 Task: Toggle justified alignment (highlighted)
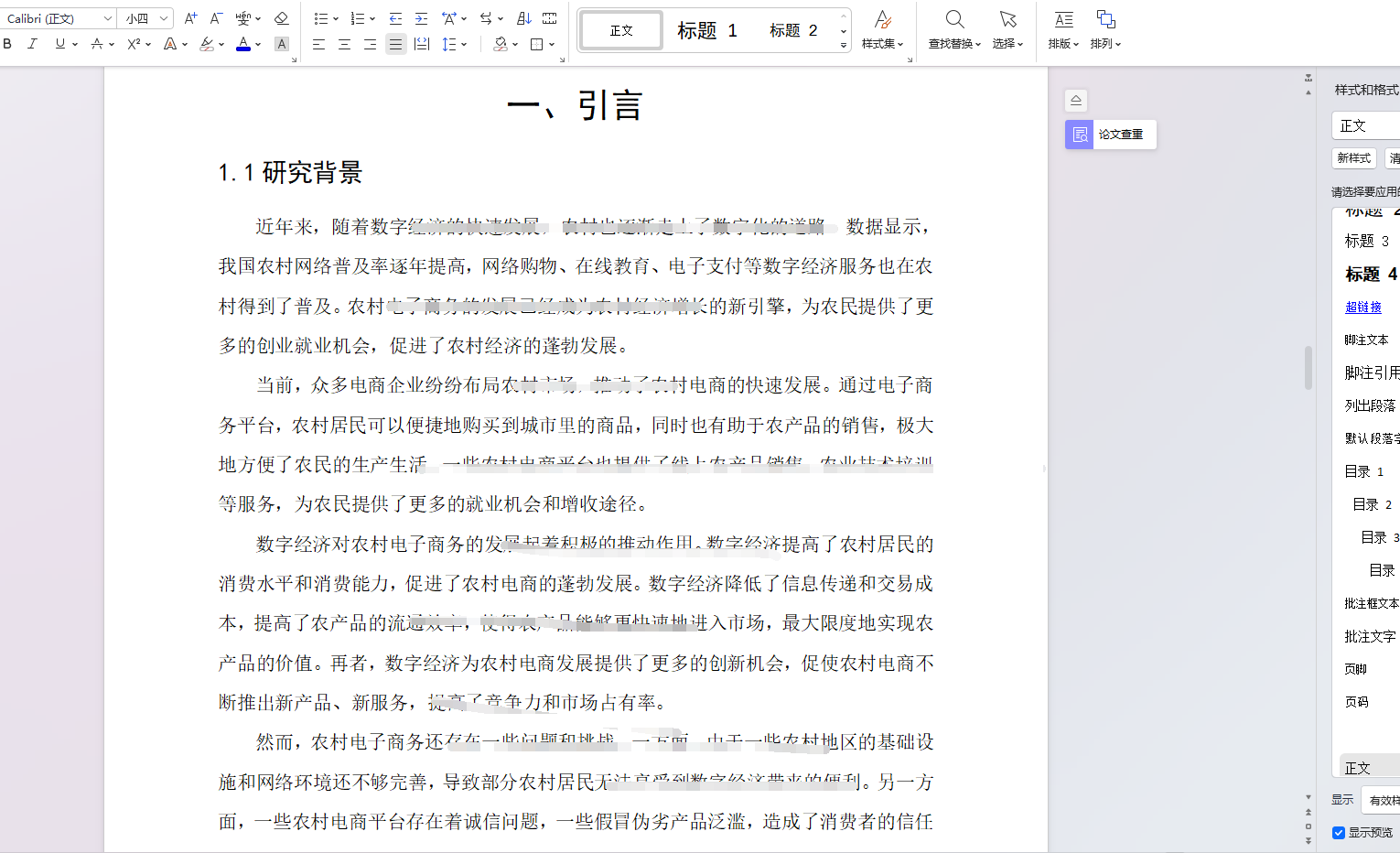coord(395,44)
